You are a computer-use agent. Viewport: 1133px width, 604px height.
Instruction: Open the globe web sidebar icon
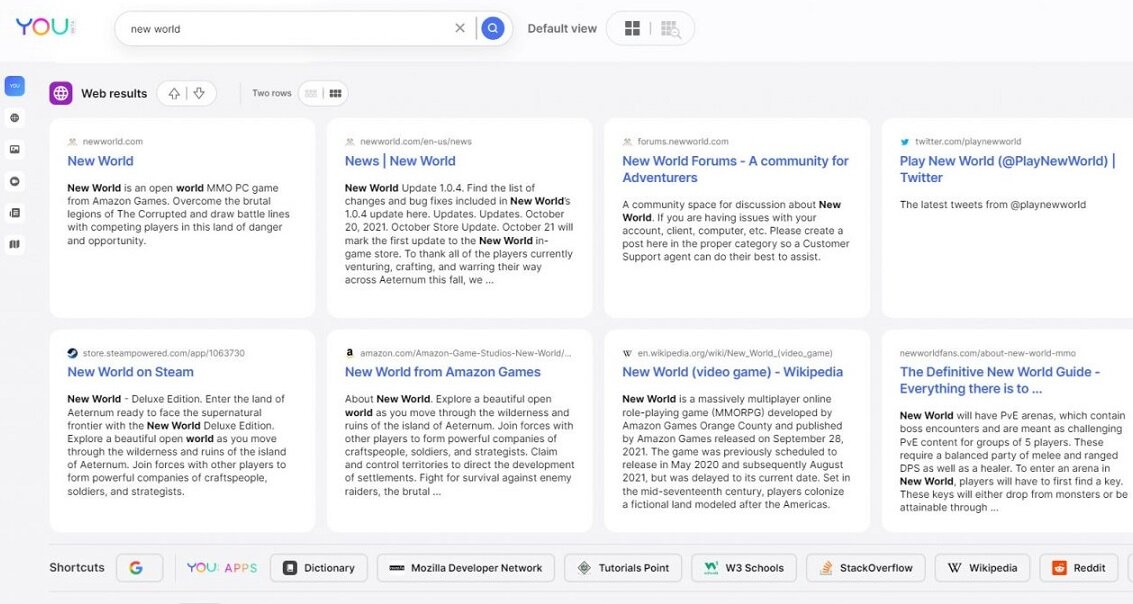click(x=14, y=118)
